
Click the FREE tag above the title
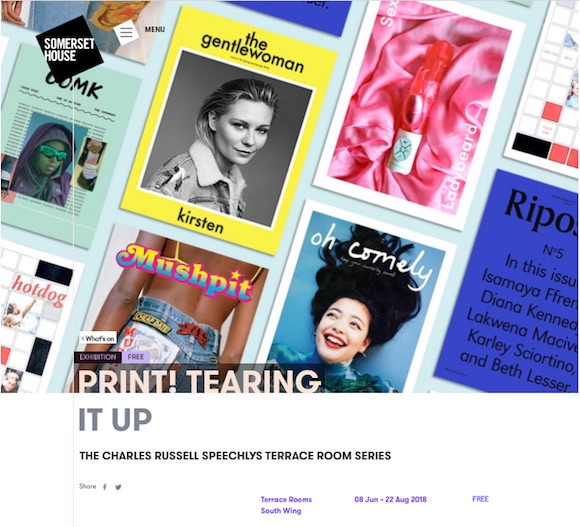135,357
